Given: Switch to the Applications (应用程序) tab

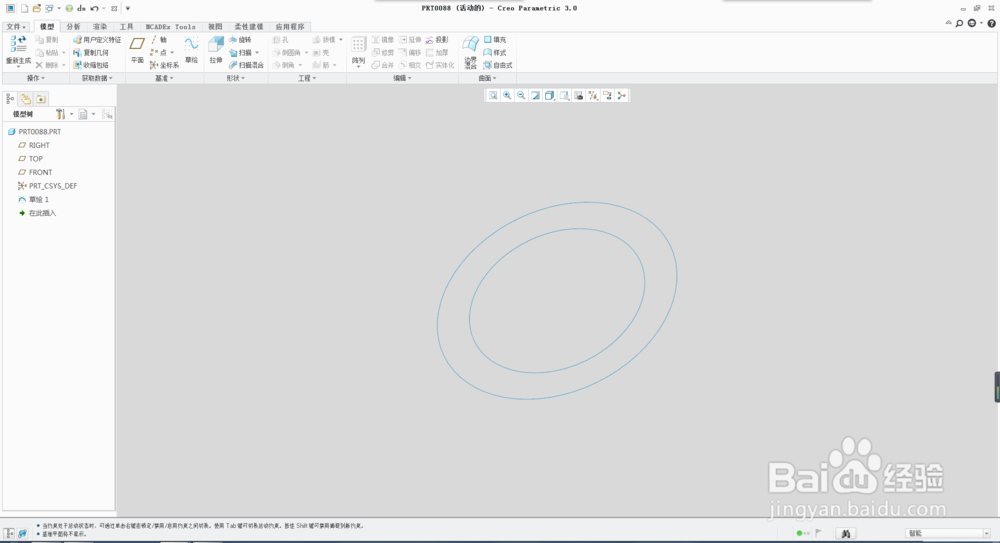Looking at the screenshot, I should point(290,27).
